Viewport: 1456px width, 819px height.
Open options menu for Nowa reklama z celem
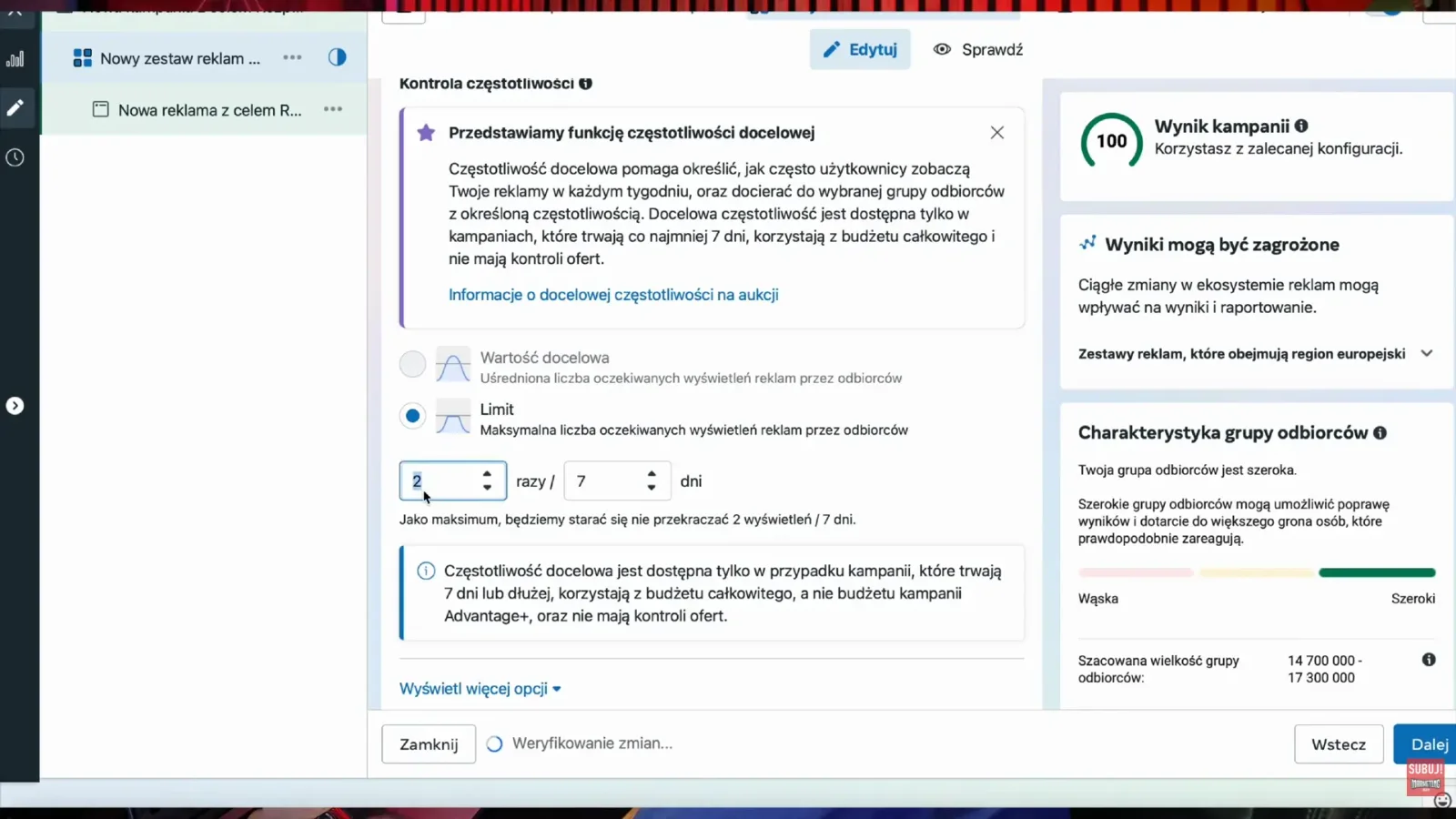333,109
